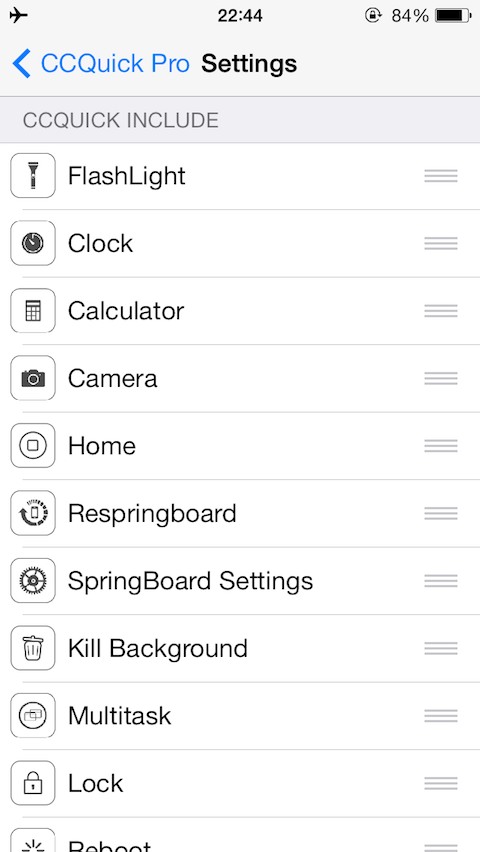The height and width of the screenshot is (852, 480).
Task: Grab the reorder handle for FlashLight
Action: [x=441, y=176]
